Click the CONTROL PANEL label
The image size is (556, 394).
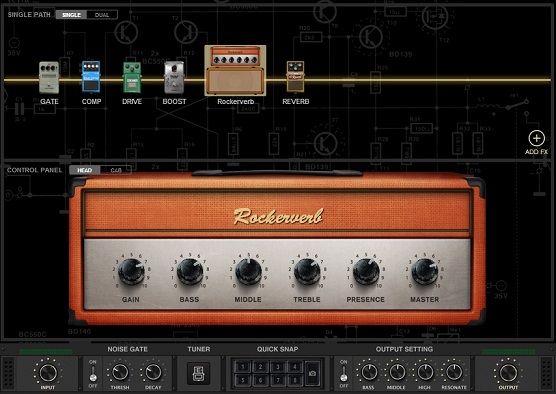point(34,170)
